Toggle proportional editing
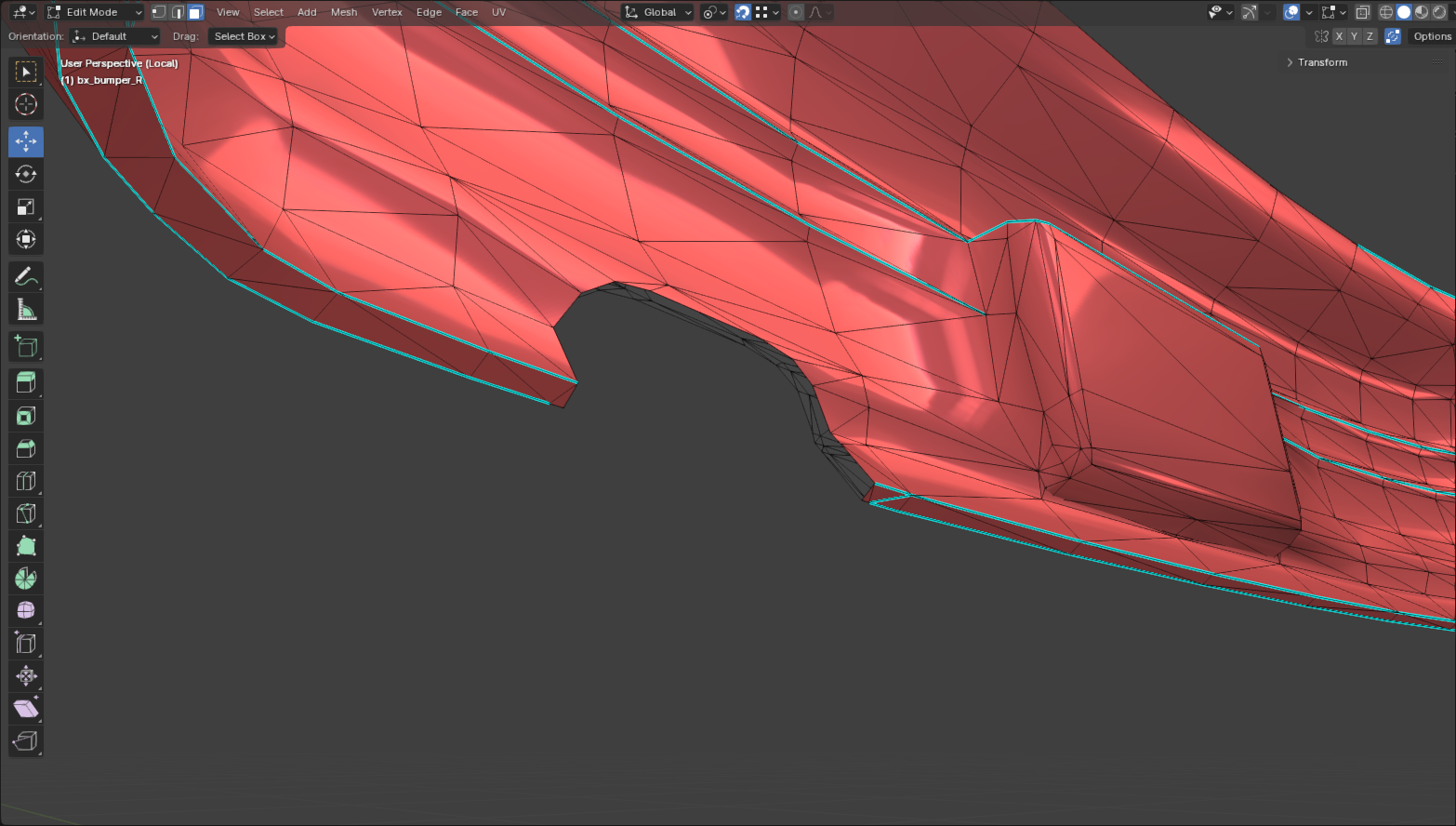1456x826 pixels. coord(796,12)
